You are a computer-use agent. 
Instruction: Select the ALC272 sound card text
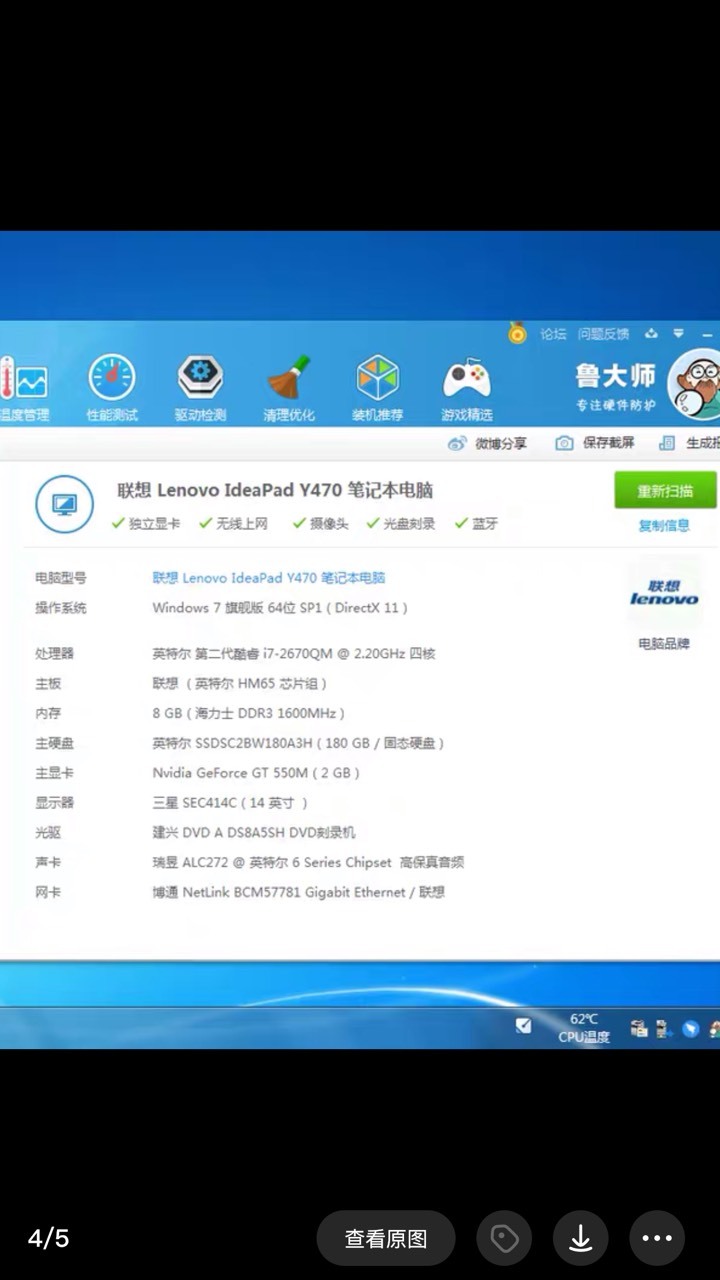point(308,863)
